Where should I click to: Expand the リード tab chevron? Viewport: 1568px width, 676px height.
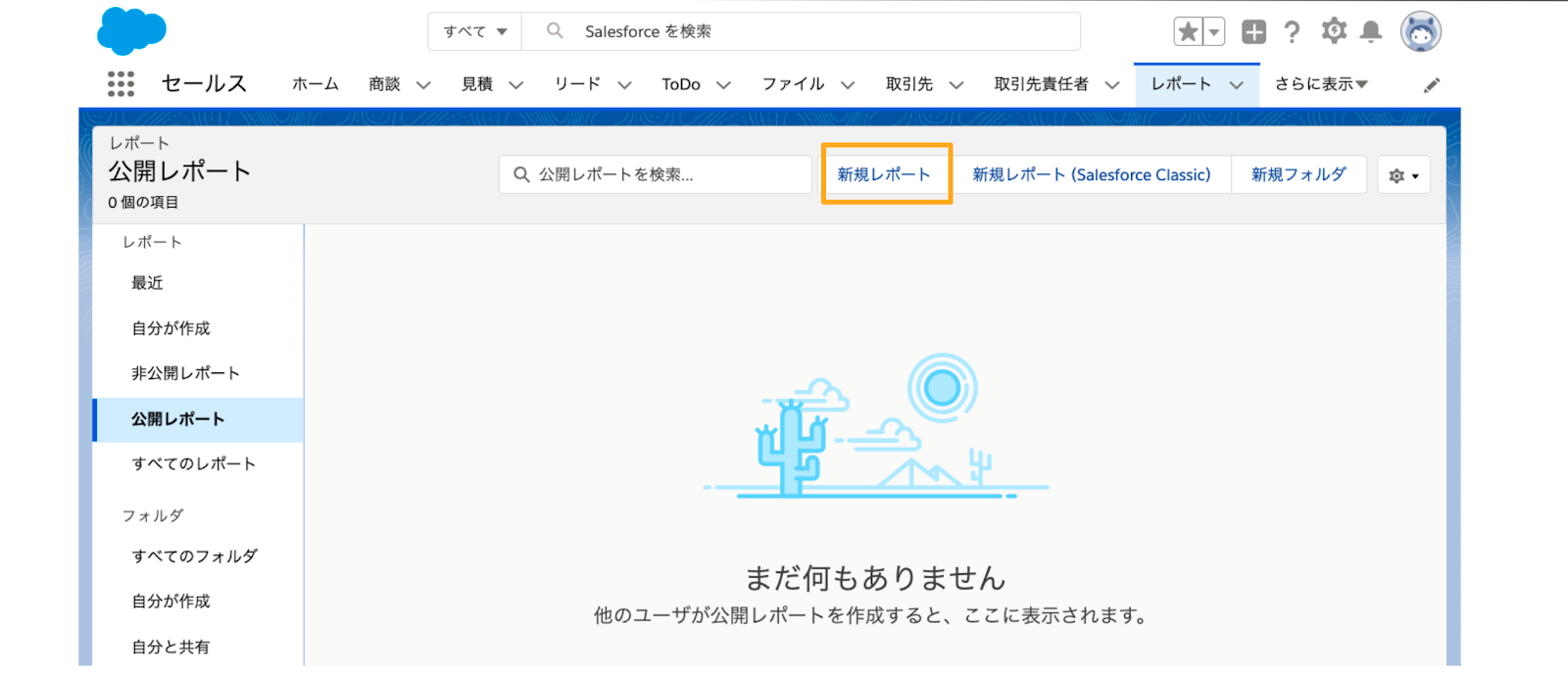[624, 85]
